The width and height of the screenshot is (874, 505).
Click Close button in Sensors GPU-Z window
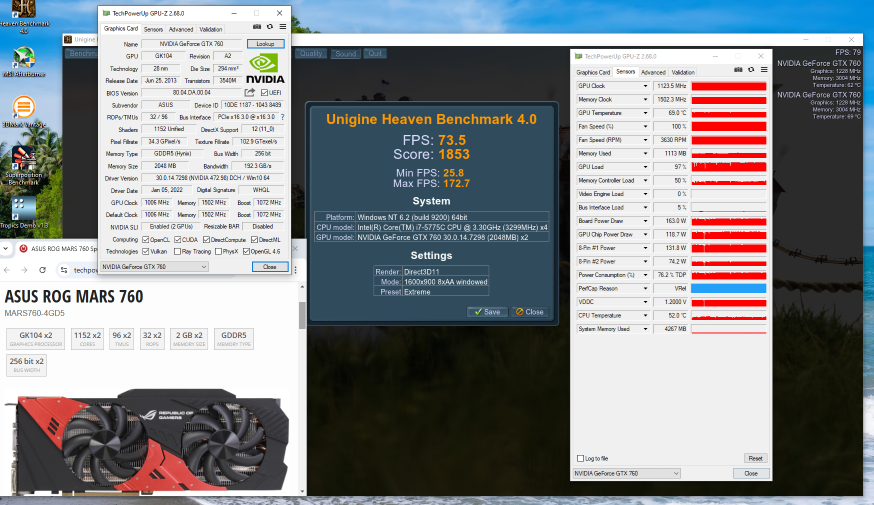pyautogui.click(x=751, y=473)
